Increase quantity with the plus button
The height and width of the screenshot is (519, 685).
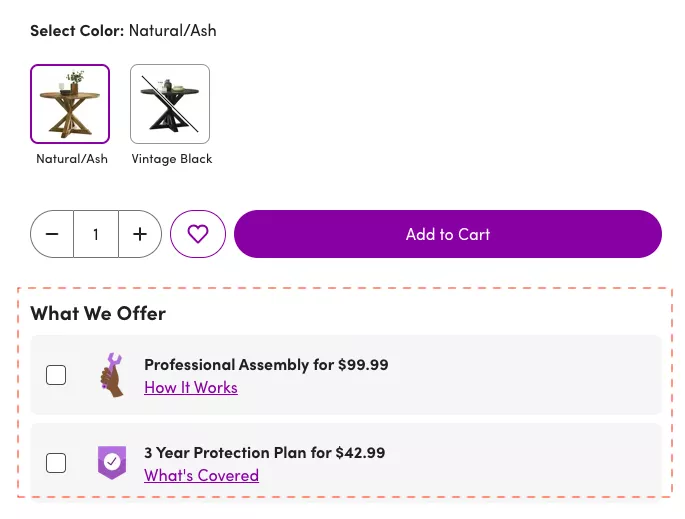(x=140, y=234)
